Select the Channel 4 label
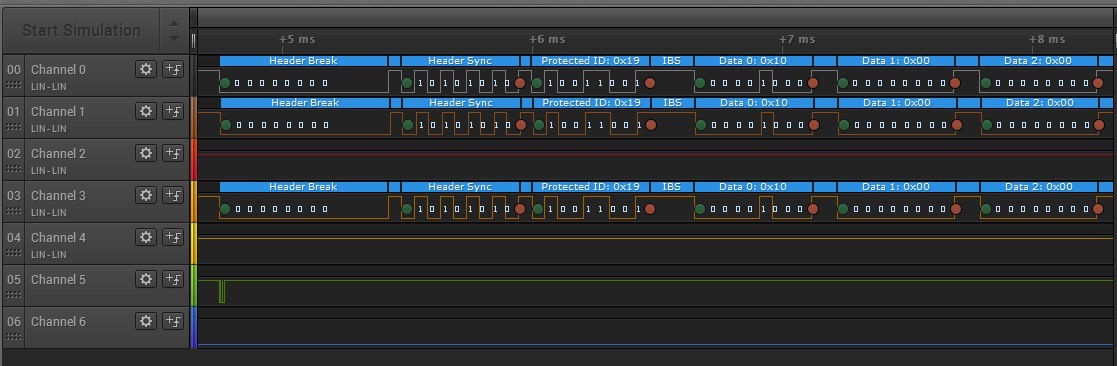 point(58,238)
